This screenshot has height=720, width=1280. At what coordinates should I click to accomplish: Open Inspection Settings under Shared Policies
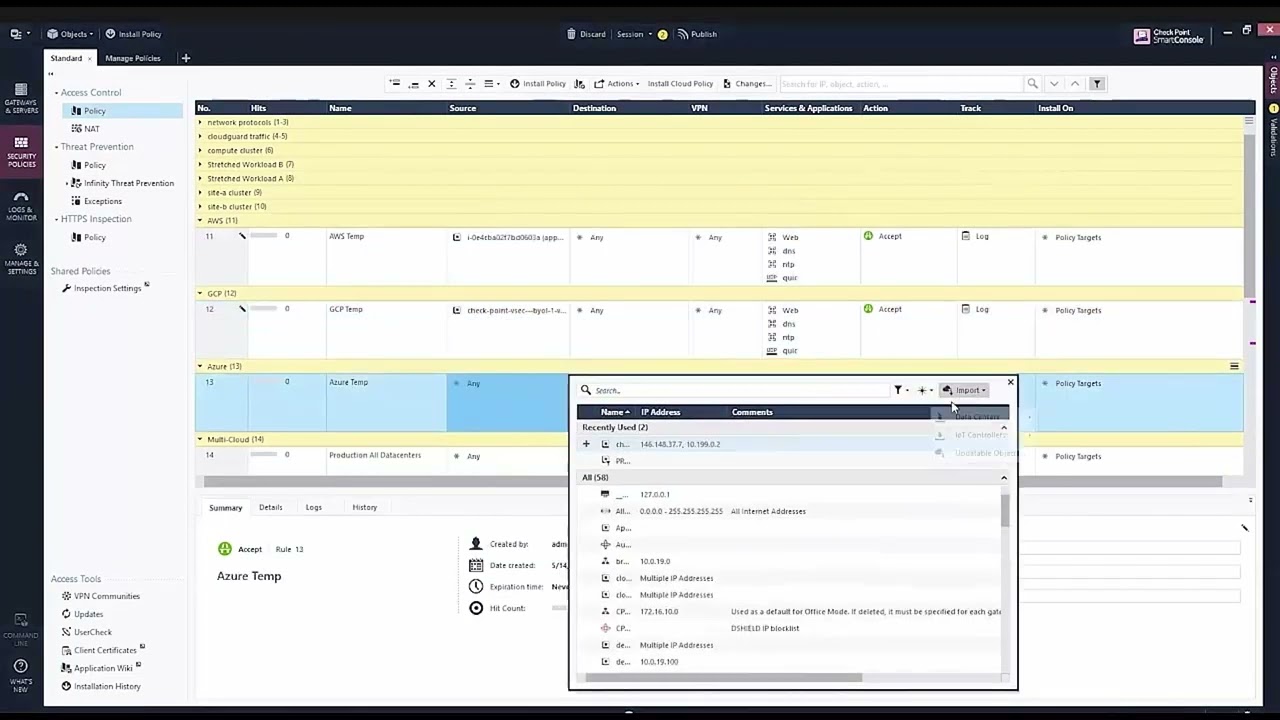tap(107, 288)
